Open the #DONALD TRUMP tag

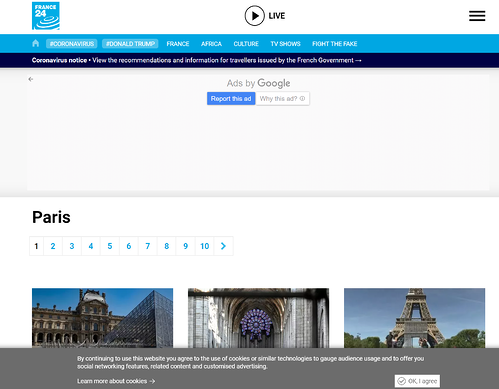tap(130, 44)
